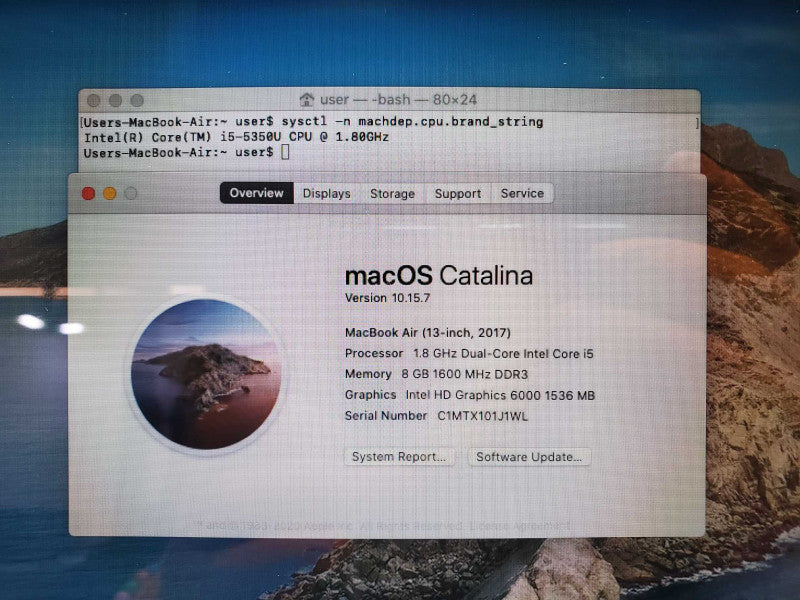Click the 'Memory' label
Viewport: 800px width, 600px height.
(368, 374)
